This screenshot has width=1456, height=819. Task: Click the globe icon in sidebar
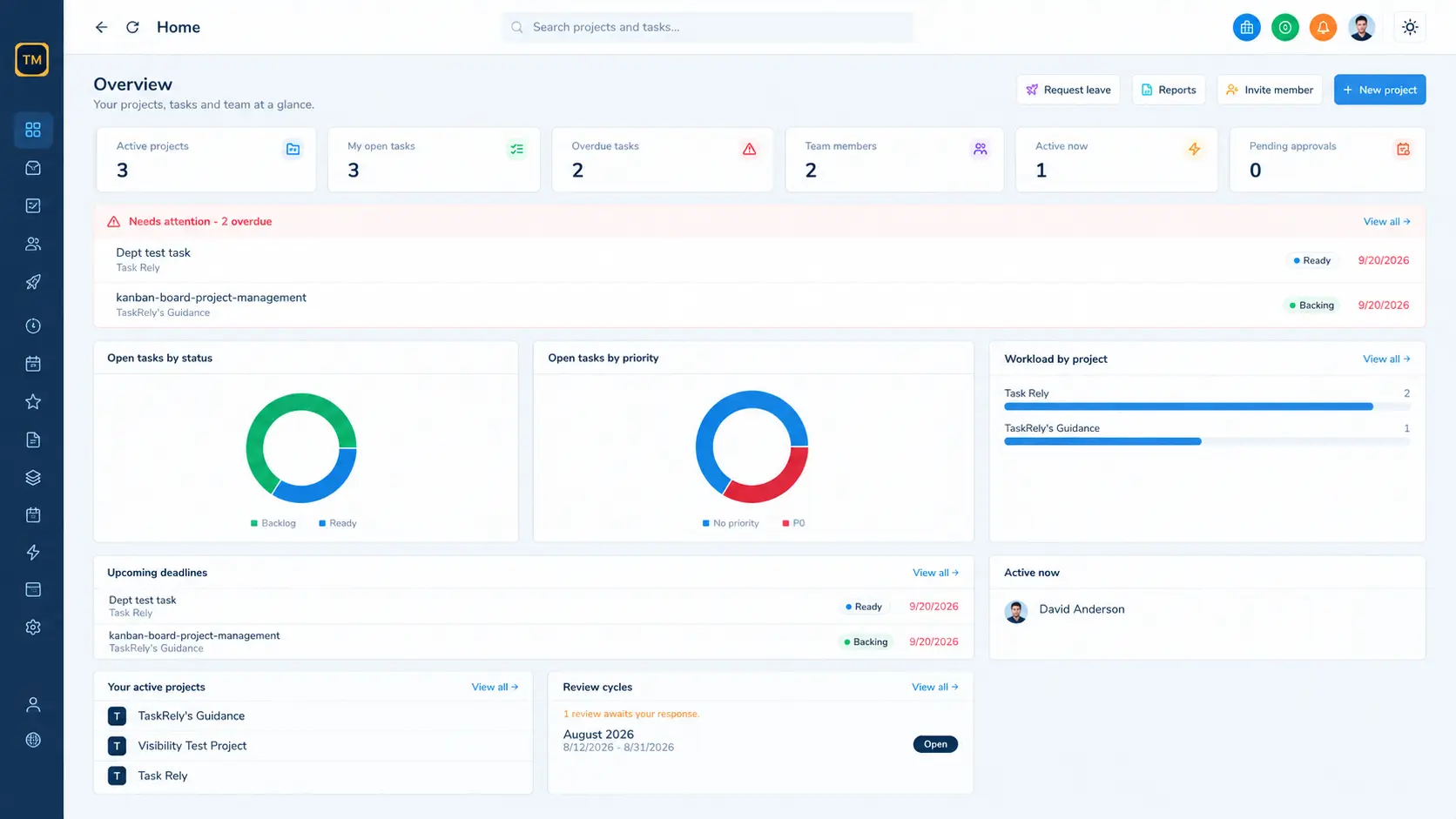click(33, 740)
